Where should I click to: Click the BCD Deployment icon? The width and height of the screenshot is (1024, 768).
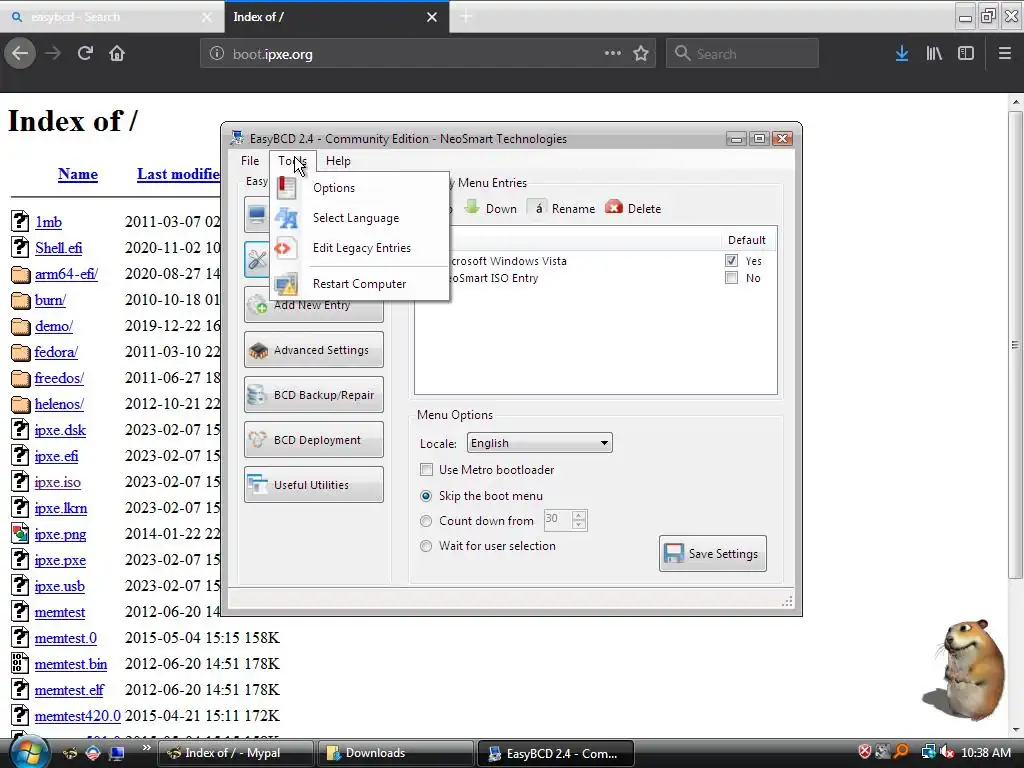[258, 440]
